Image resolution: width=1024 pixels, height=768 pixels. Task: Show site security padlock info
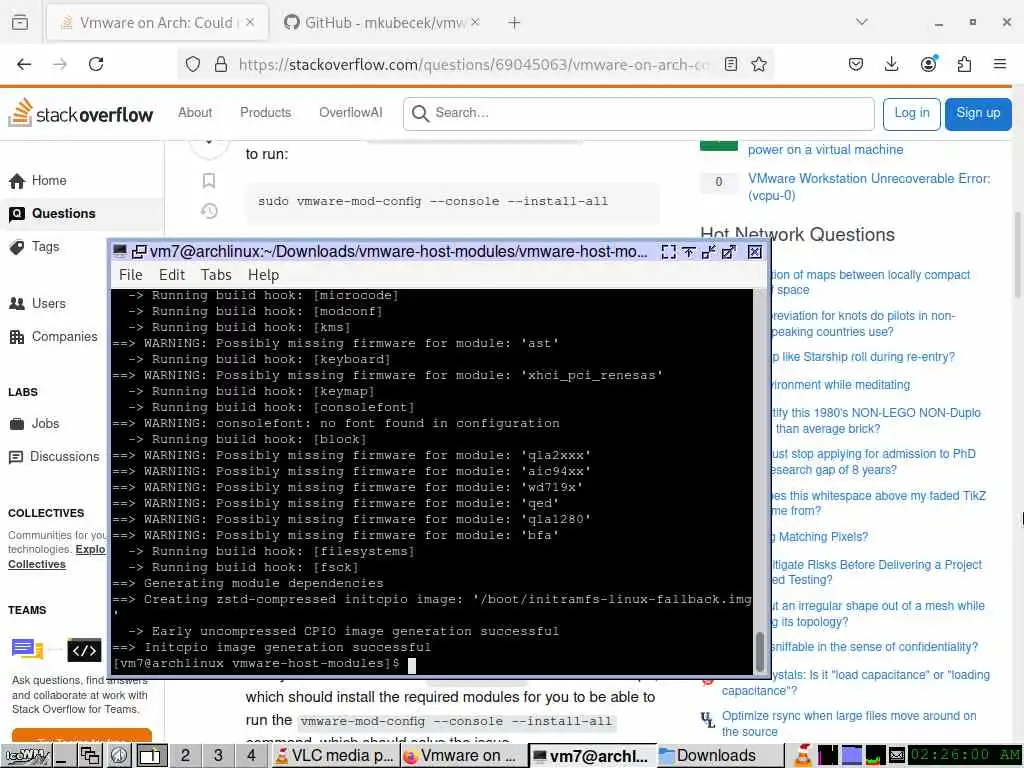click(x=221, y=64)
